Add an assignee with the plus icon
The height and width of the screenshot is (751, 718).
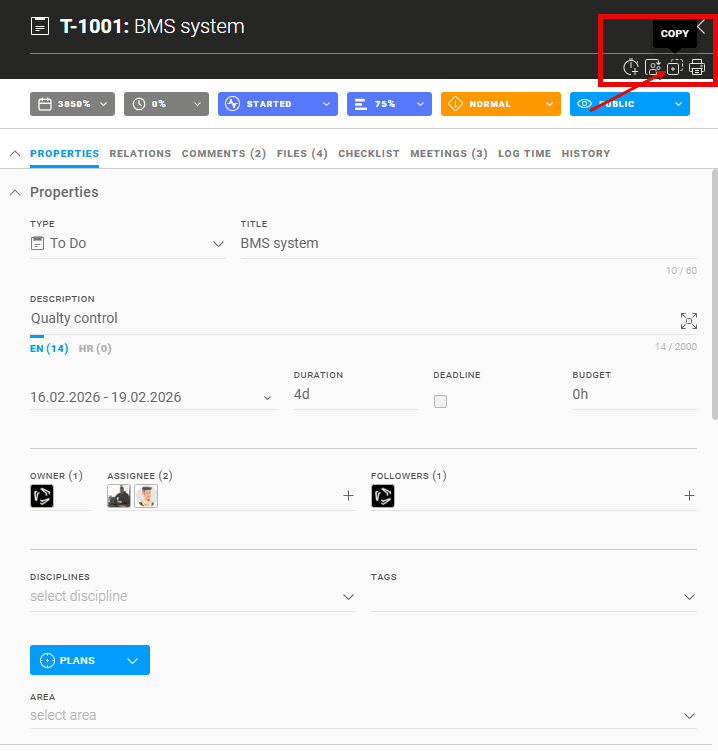tap(348, 496)
